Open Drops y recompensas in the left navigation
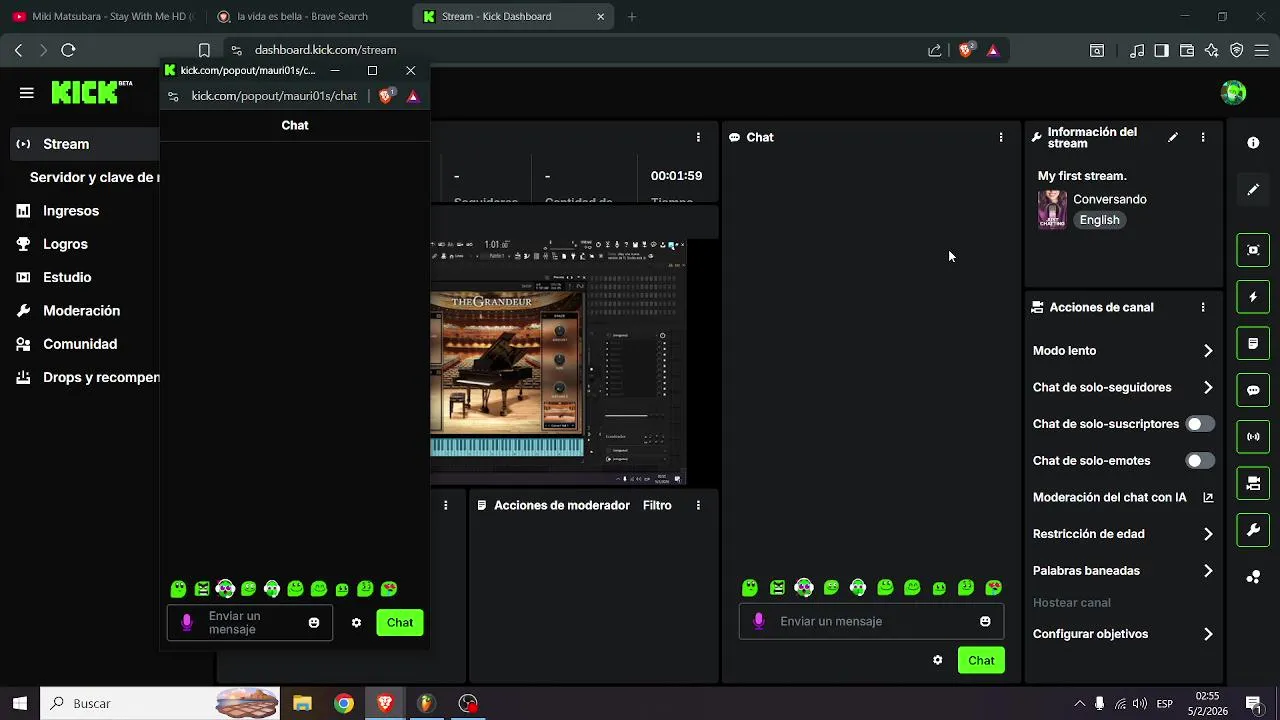The height and width of the screenshot is (720, 1280). 85,377
